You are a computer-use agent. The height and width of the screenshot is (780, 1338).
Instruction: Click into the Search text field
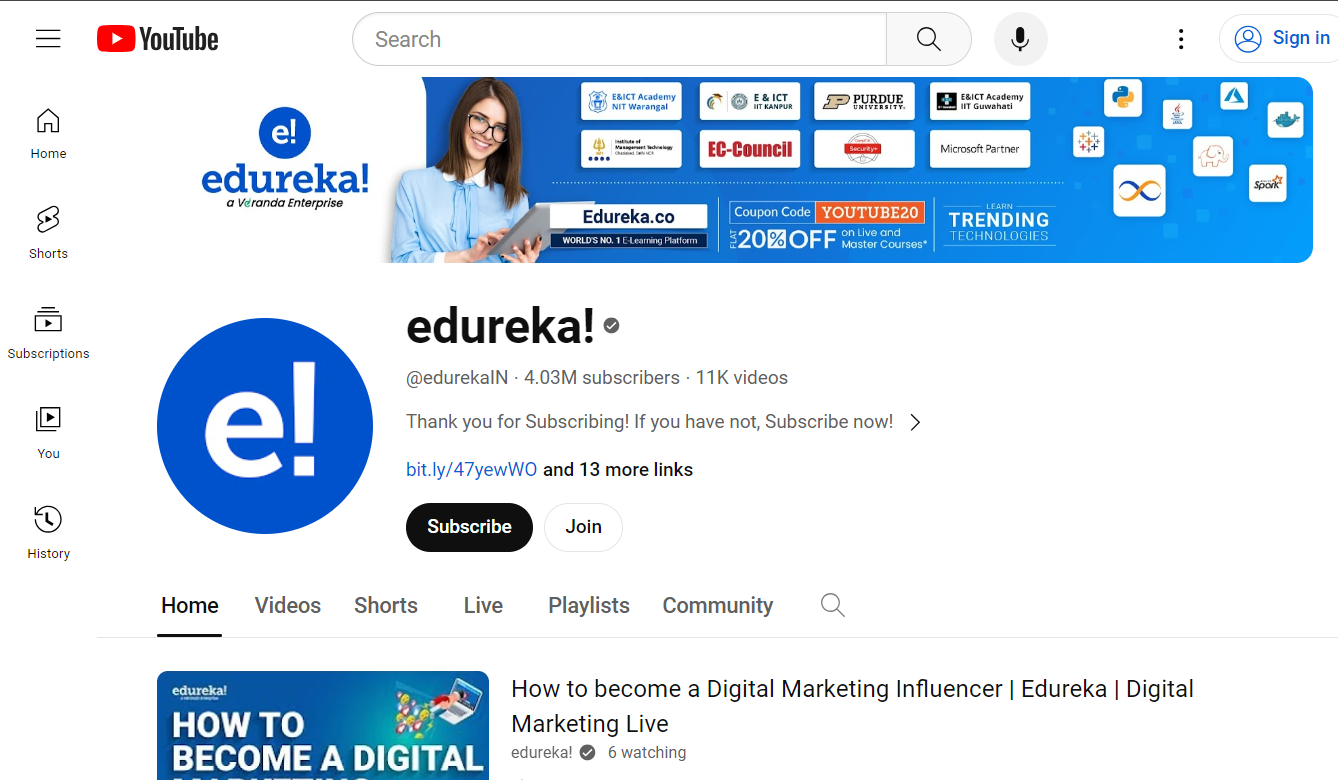[620, 39]
